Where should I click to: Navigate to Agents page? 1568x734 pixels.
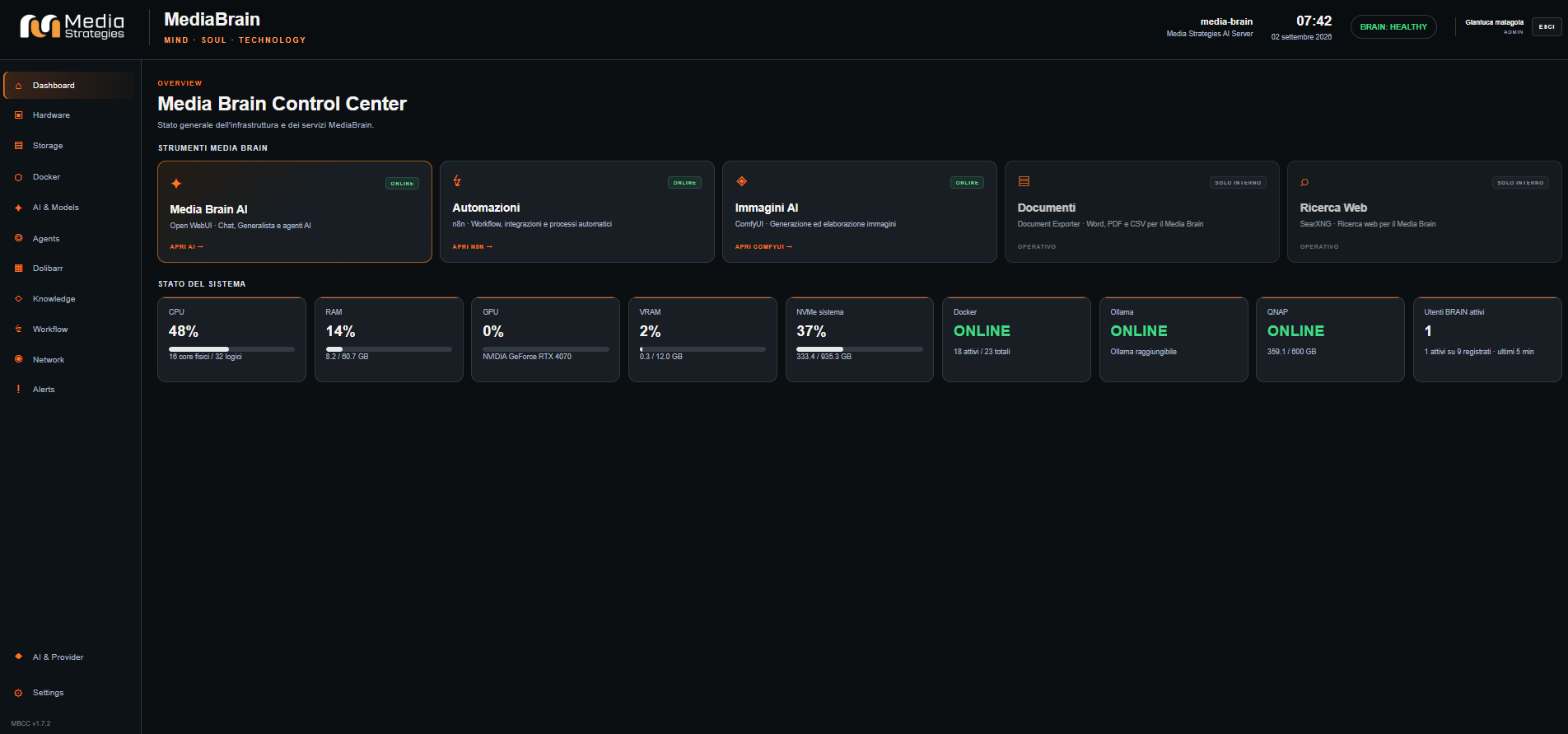[69, 238]
